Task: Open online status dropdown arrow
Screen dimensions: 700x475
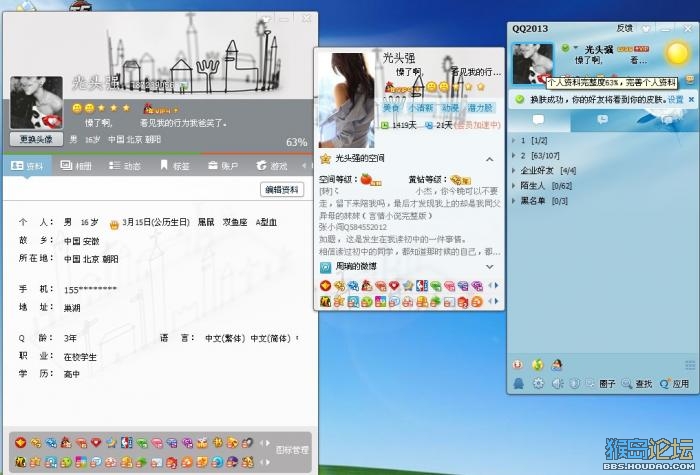Action: click(x=576, y=47)
